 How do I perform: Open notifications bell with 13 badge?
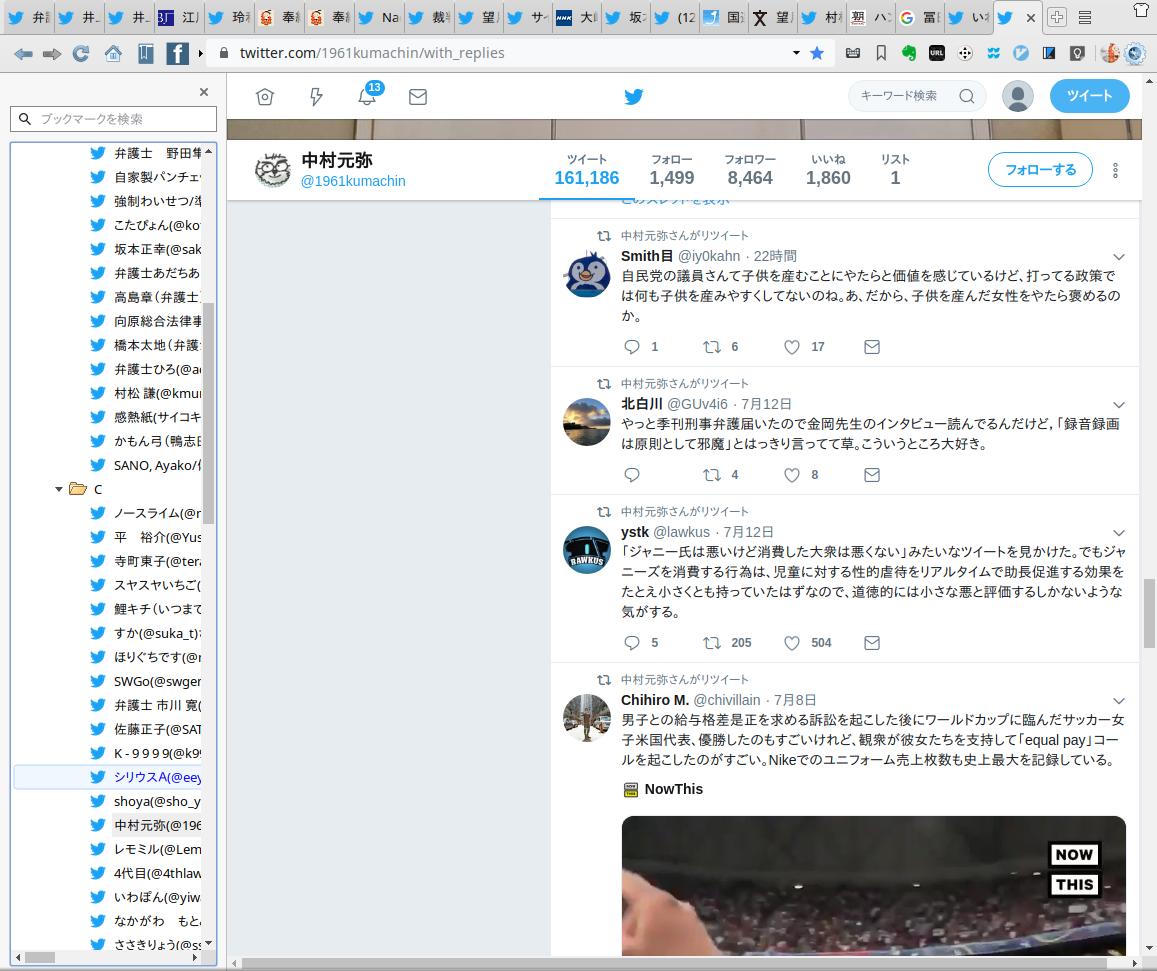(x=367, y=95)
